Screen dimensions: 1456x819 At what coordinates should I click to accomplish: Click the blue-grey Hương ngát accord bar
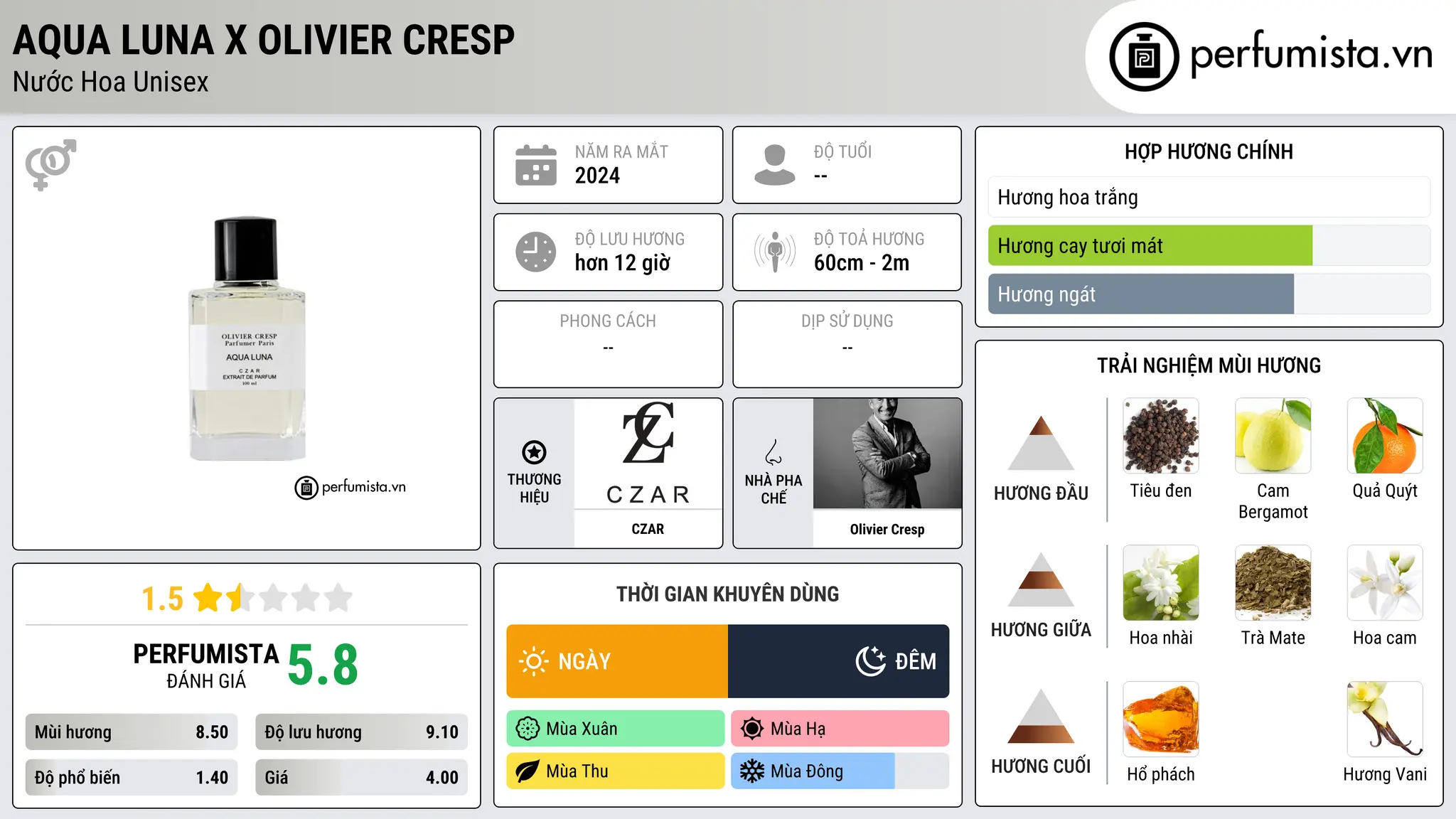[1141, 294]
